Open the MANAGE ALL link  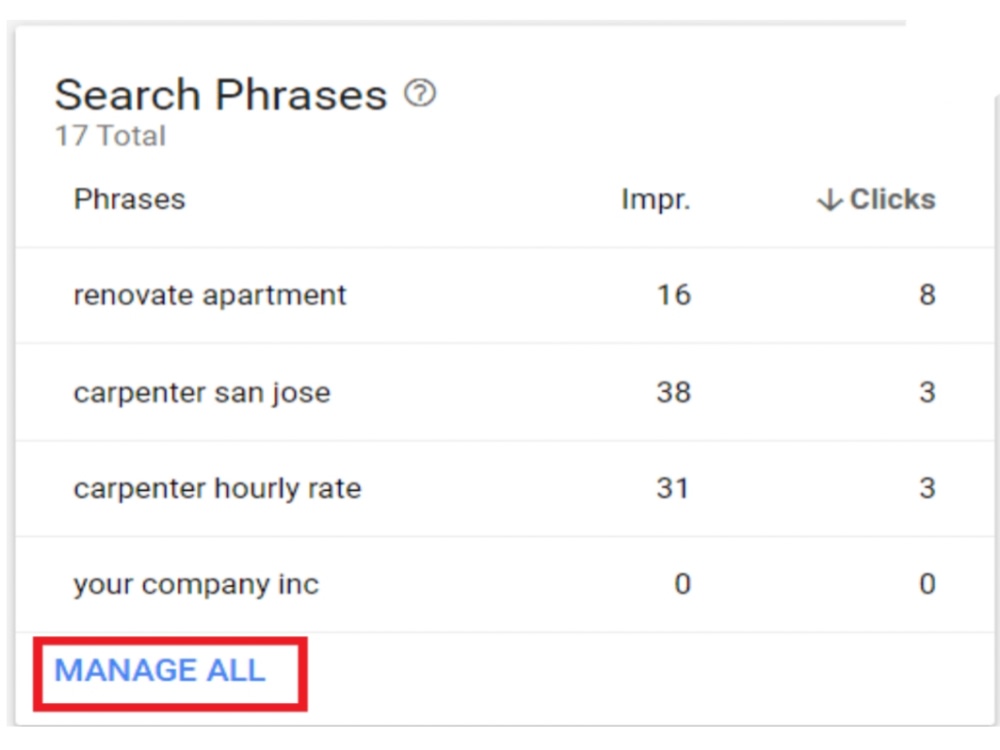click(159, 670)
